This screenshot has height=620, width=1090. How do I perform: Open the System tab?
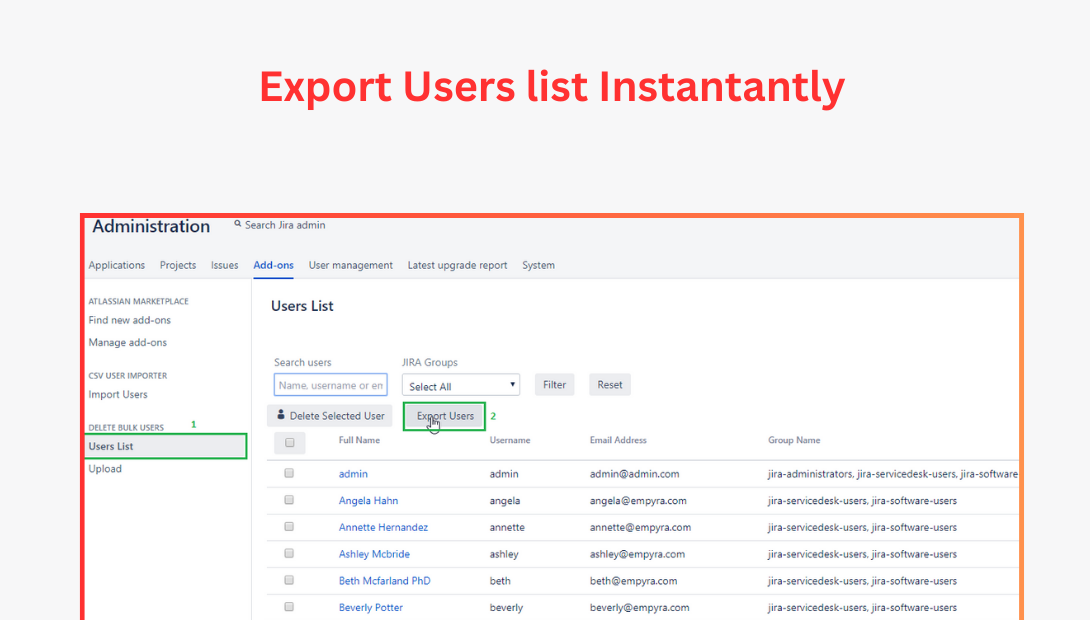(538, 265)
